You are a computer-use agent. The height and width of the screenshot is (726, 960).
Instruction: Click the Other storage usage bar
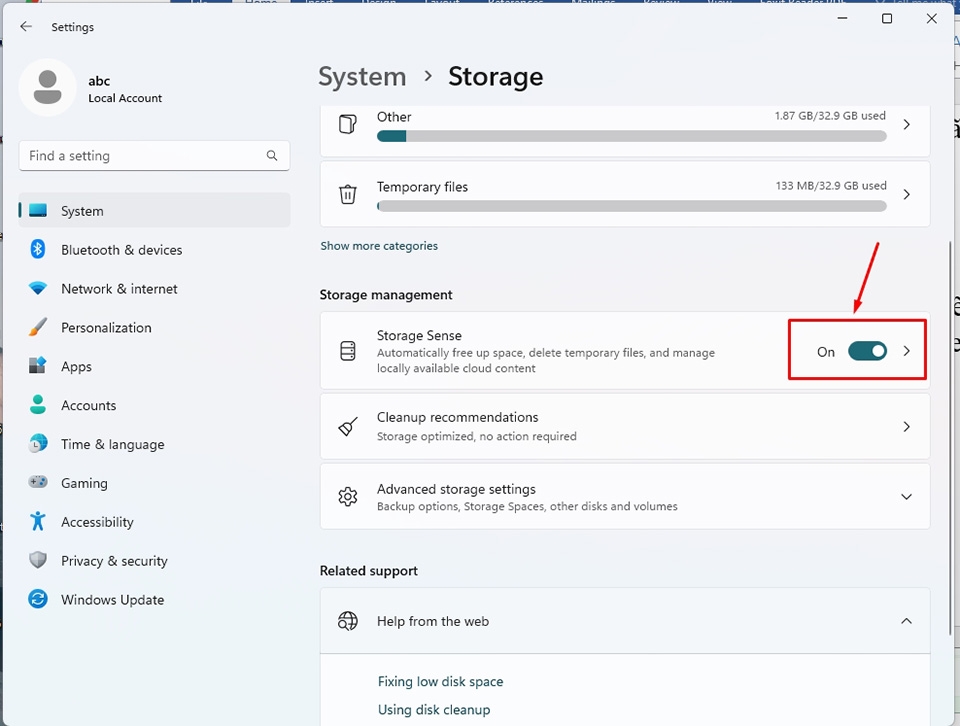(631, 136)
